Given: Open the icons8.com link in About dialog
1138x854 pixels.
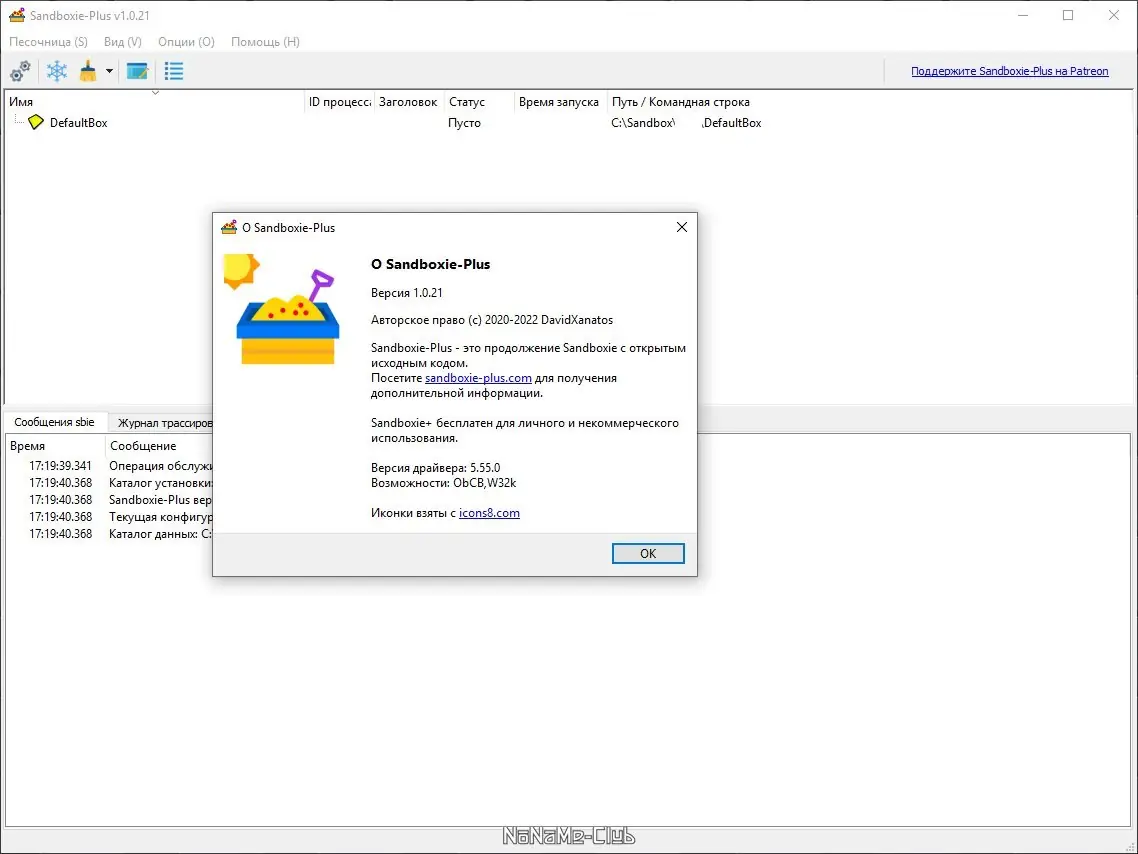Looking at the screenshot, I should [x=489, y=513].
